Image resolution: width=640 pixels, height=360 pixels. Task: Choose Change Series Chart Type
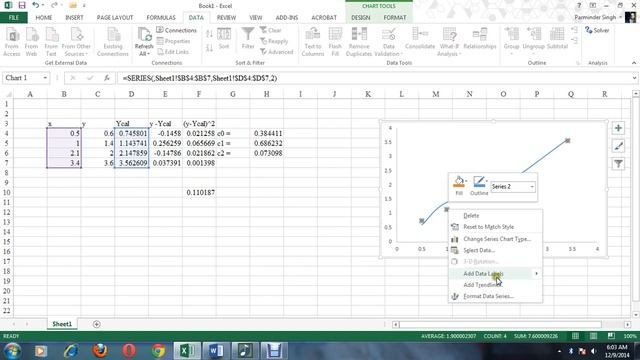pos(496,239)
